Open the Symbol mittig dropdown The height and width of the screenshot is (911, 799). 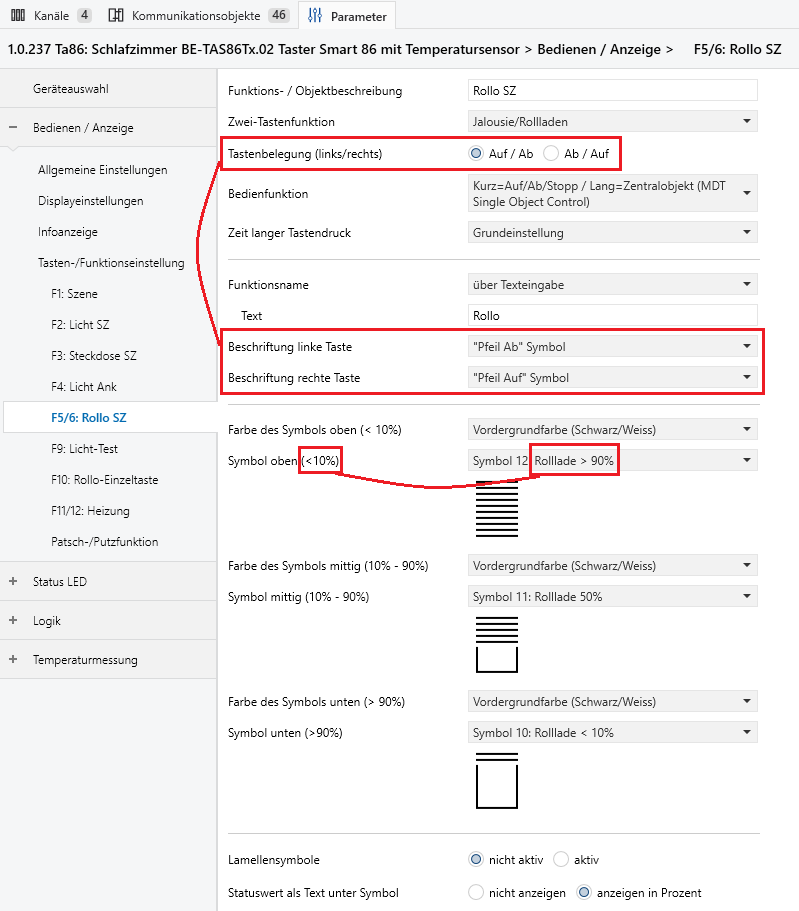coord(612,597)
